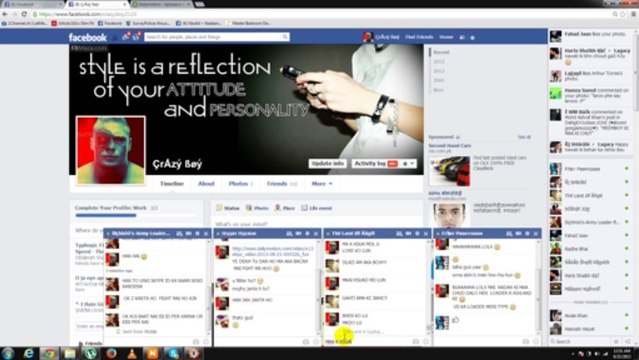The width and height of the screenshot is (639, 360).
Task: Add friends to Army Leader chat
Action: [179, 234]
